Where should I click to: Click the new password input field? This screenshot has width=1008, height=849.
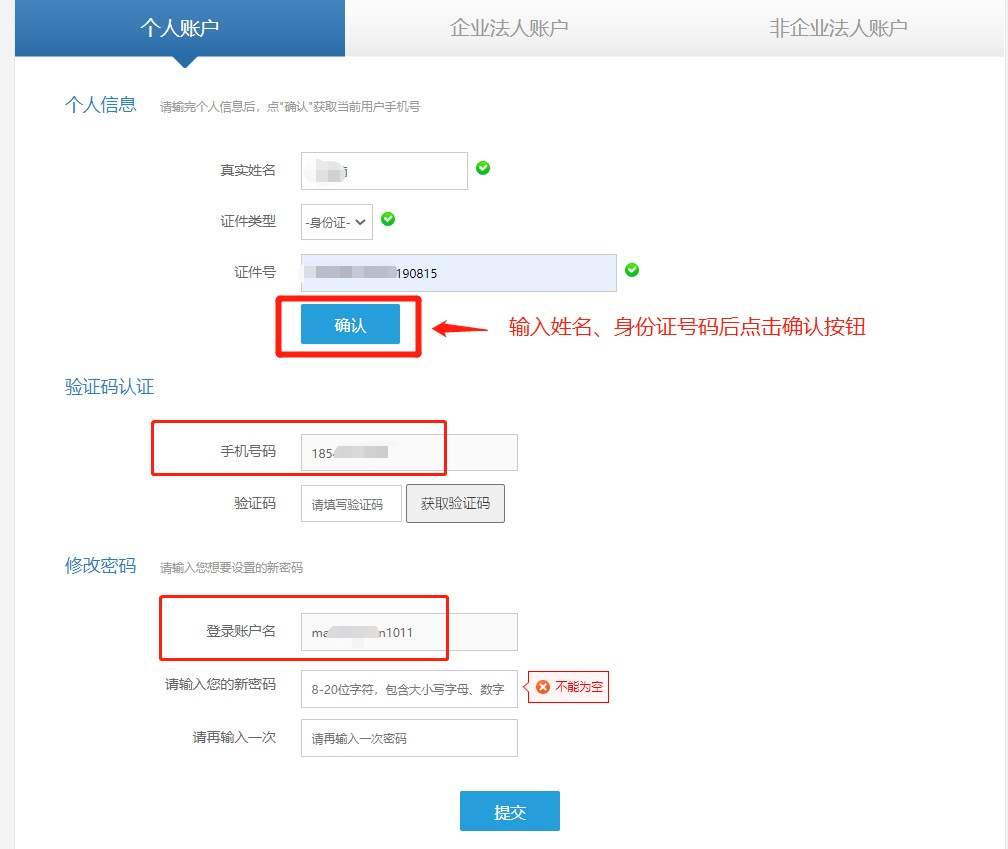[x=408, y=689]
